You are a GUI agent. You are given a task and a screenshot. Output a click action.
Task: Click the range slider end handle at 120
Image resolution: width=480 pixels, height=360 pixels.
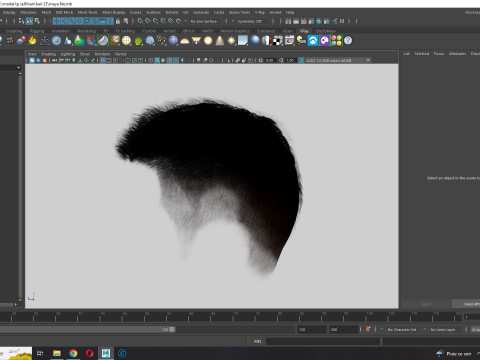point(172,329)
